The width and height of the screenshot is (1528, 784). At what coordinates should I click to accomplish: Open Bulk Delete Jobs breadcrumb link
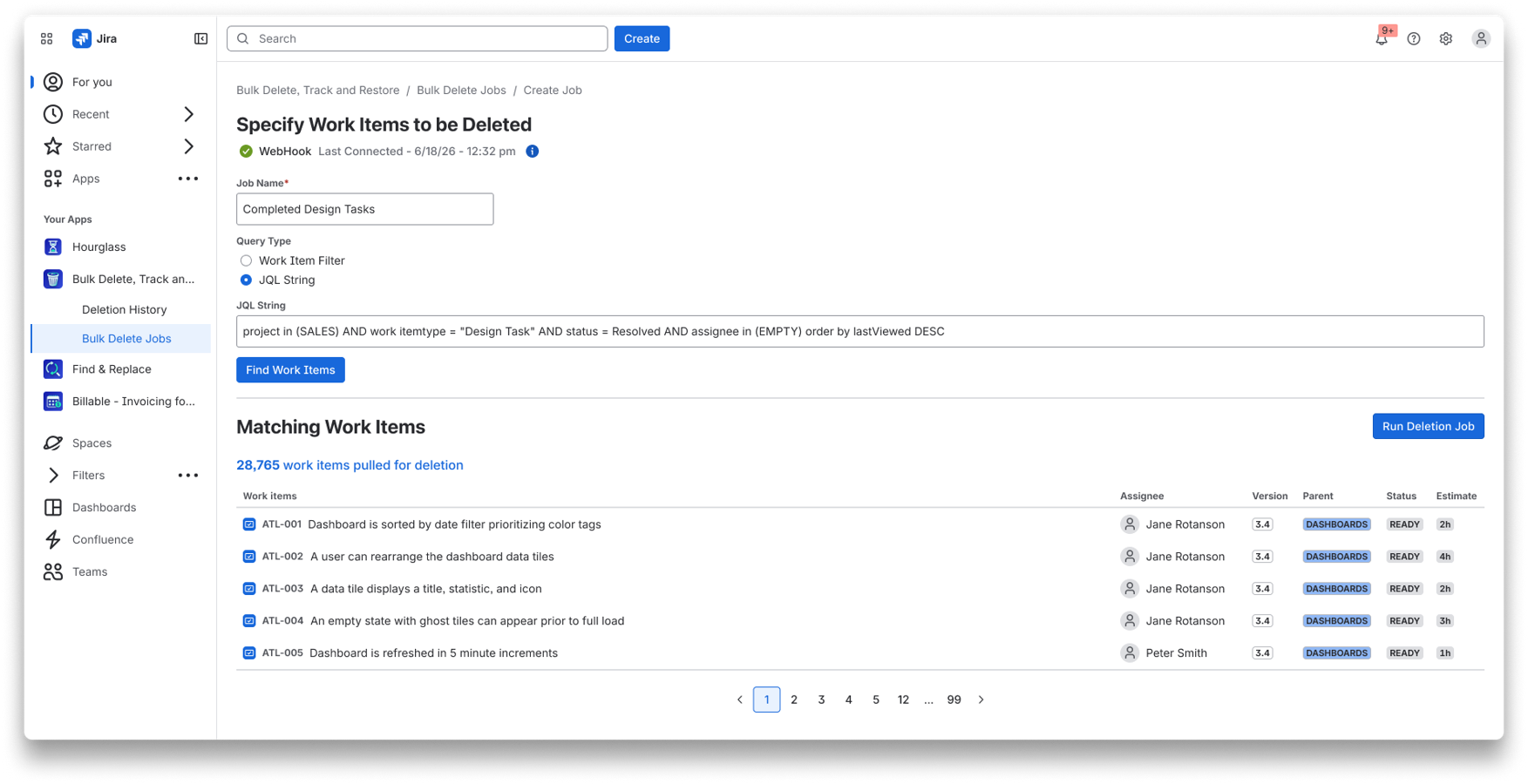click(461, 91)
